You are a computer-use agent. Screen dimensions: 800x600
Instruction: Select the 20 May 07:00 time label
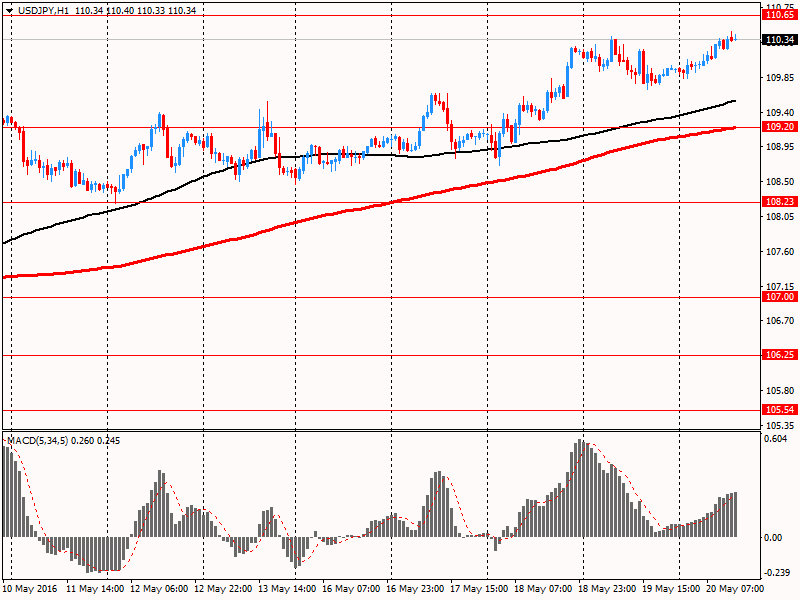tap(736, 590)
